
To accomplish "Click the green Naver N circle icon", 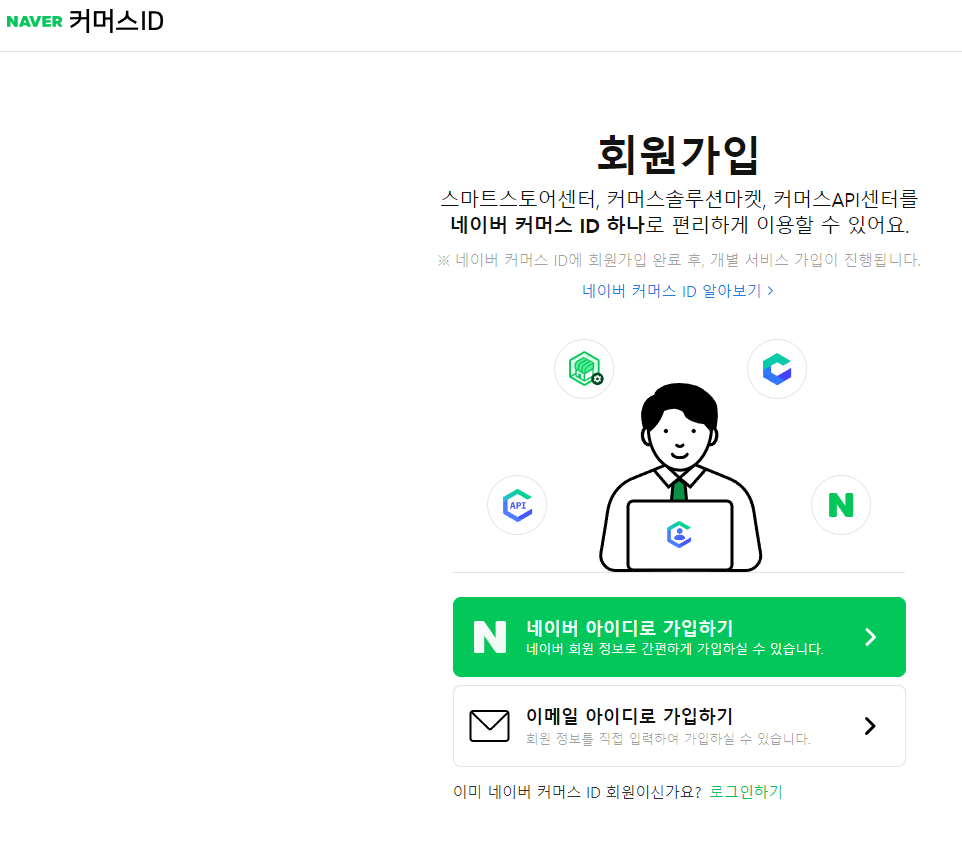I will coord(841,505).
